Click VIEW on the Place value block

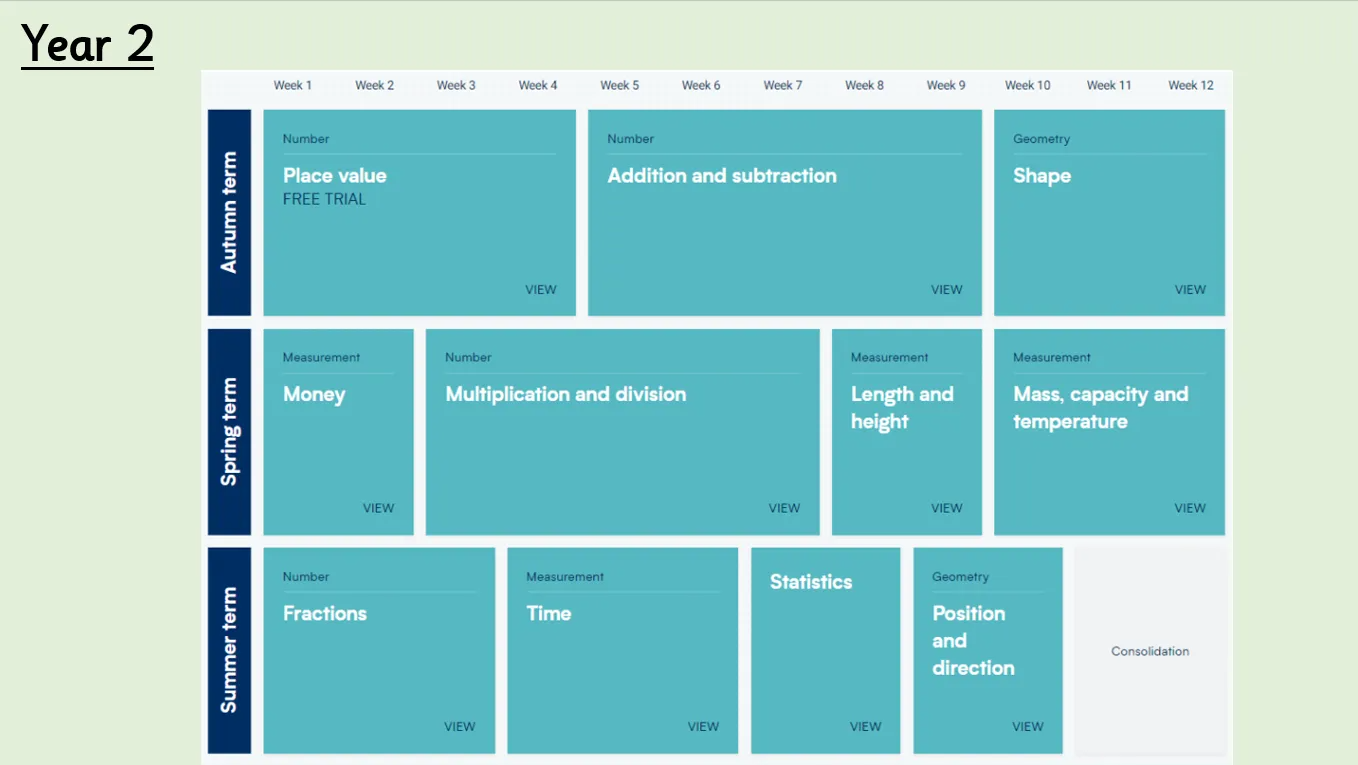pos(540,290)
